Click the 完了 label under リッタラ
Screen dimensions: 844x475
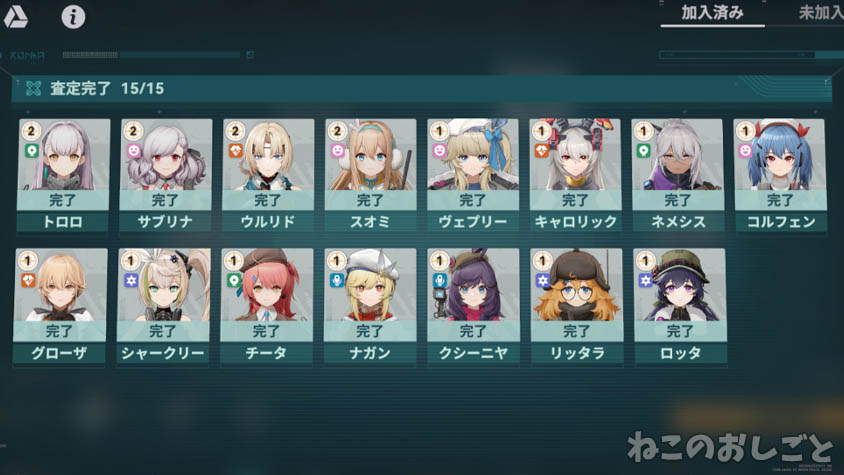tap(577, 331)
